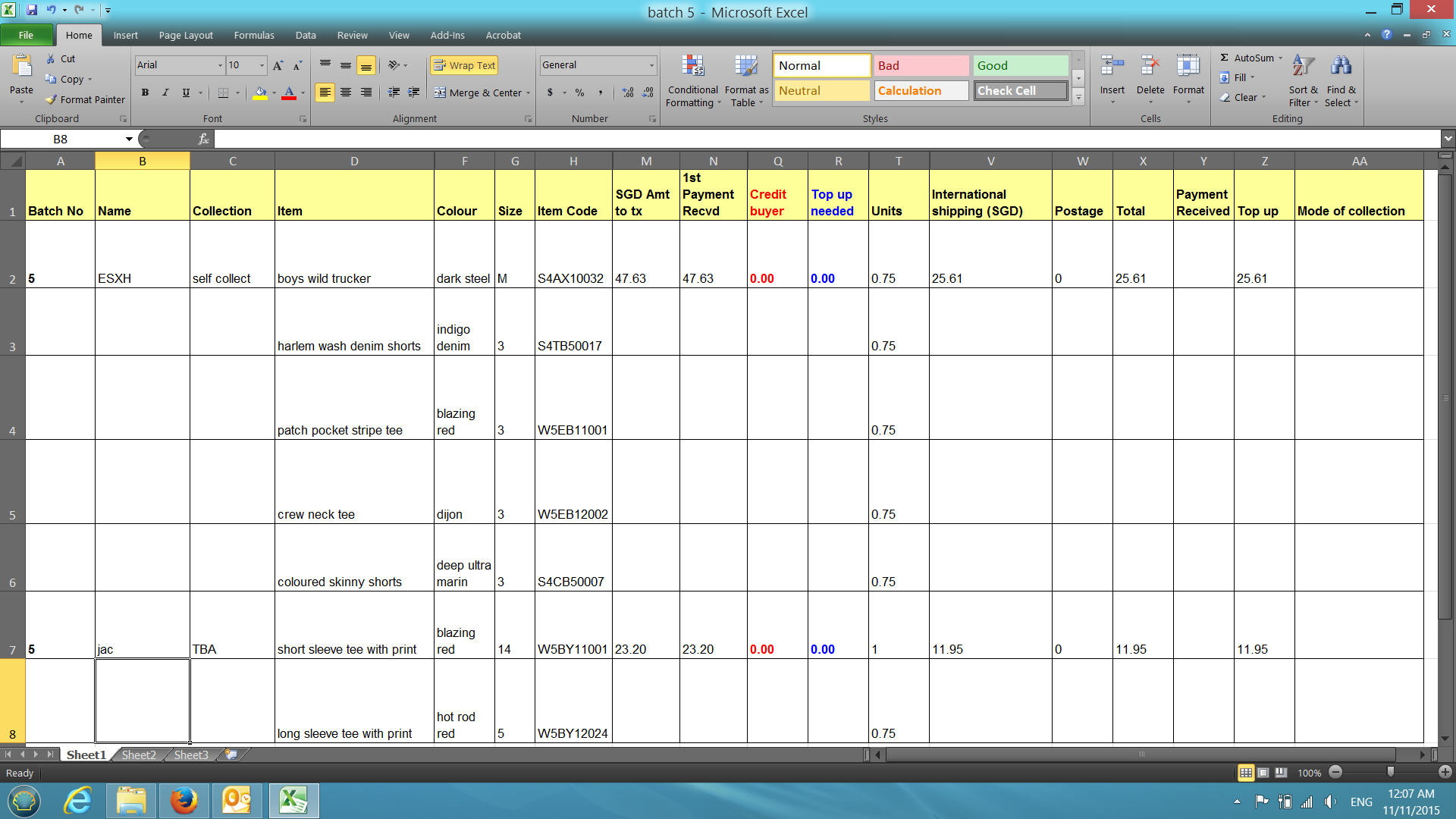Click Increase Decimal icon

tap(628, 93)
